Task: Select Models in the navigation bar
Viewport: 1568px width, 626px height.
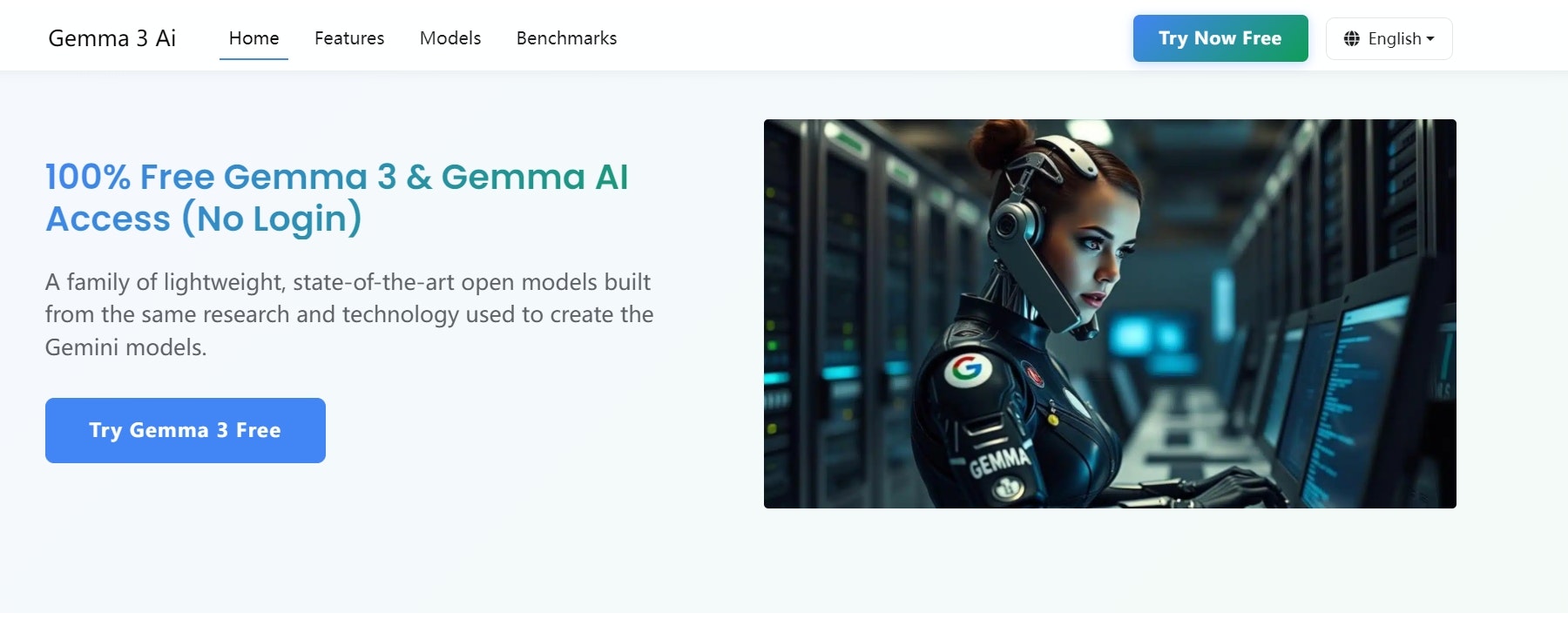Action: click(x=450, y=38)
